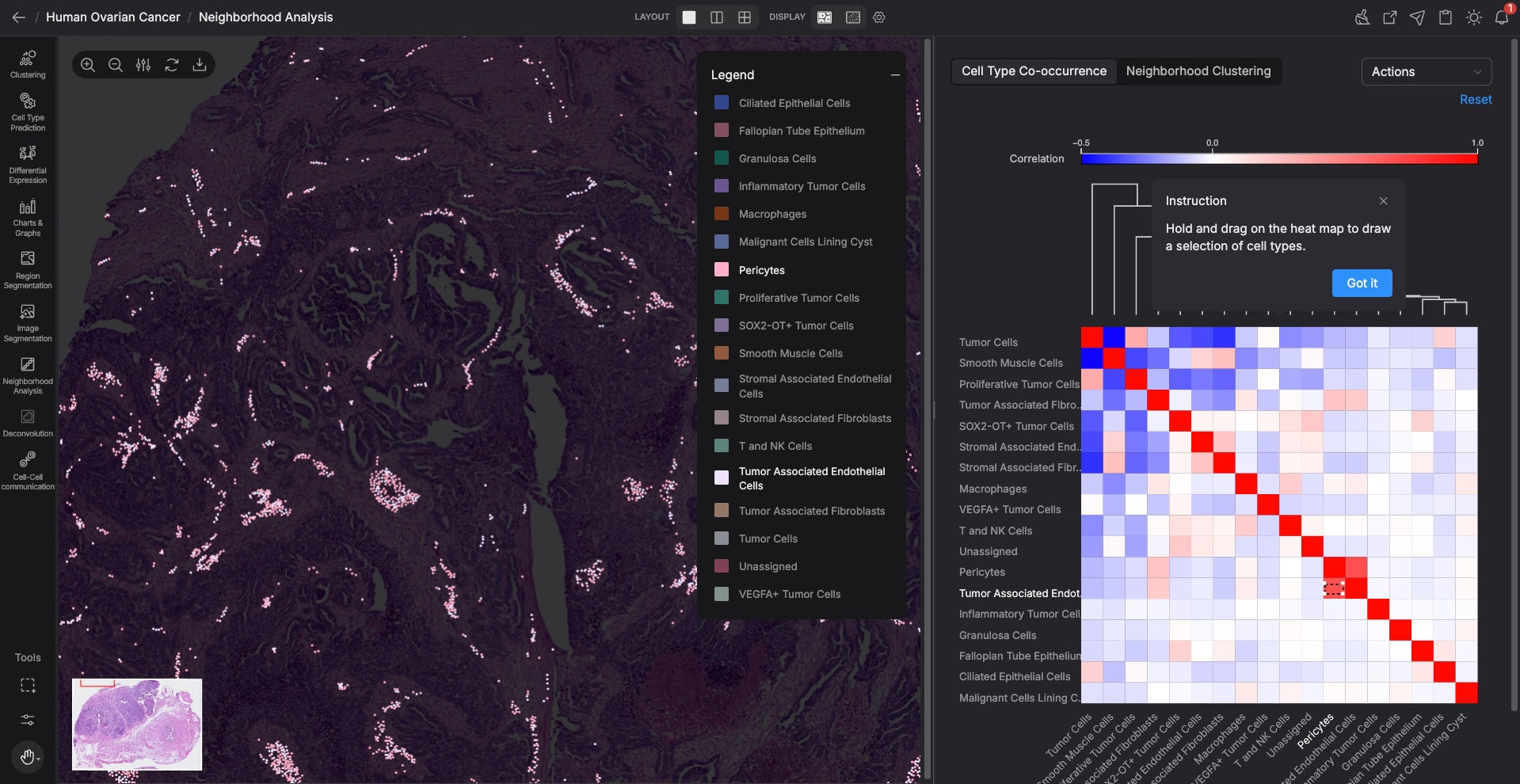The image size is (1520, 784).
Task: Click the zoom in magnifier icon
Action: [x=88, y=65]
